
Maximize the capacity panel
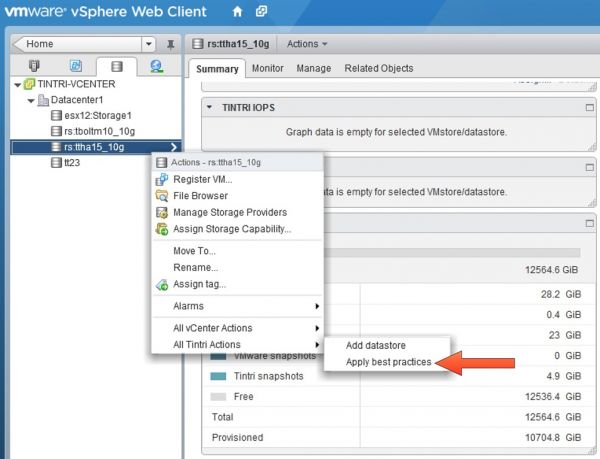click(590, 223)
